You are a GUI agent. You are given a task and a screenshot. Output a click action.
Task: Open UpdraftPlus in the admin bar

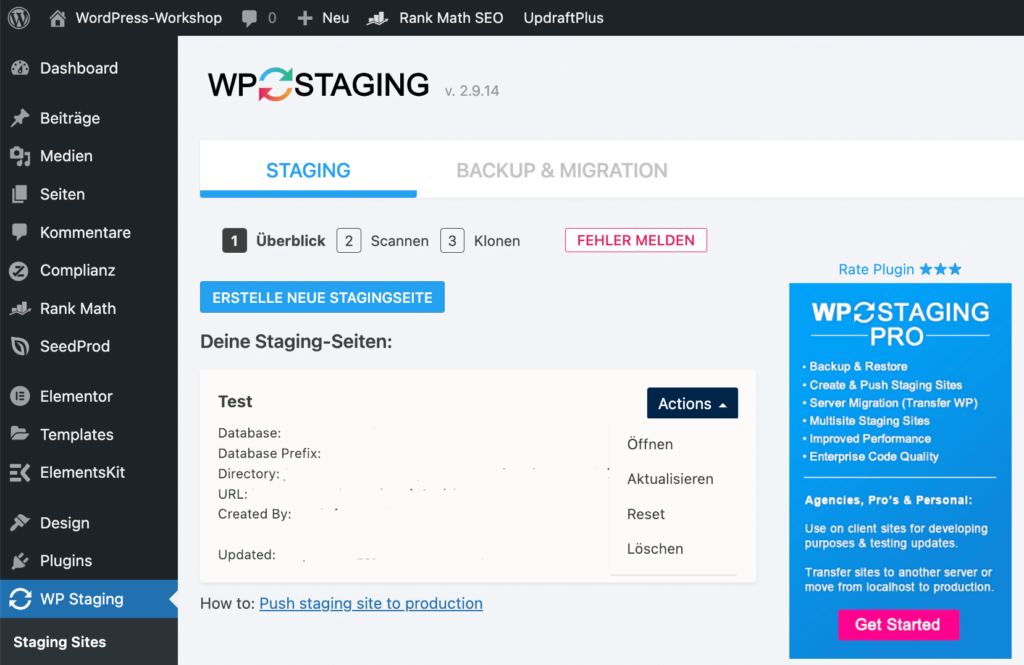563,18
